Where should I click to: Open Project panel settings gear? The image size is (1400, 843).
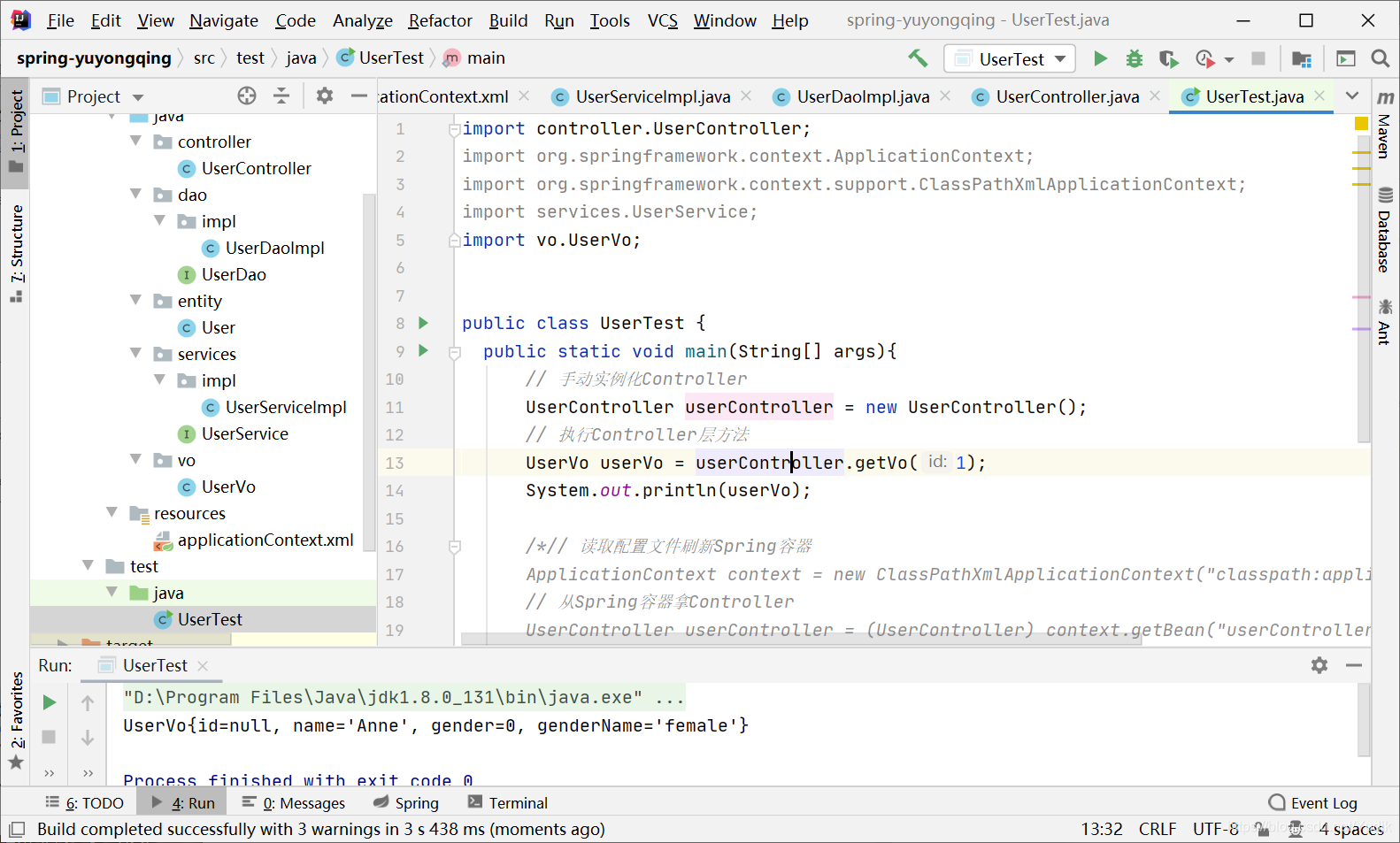click(x=325, y=96)
